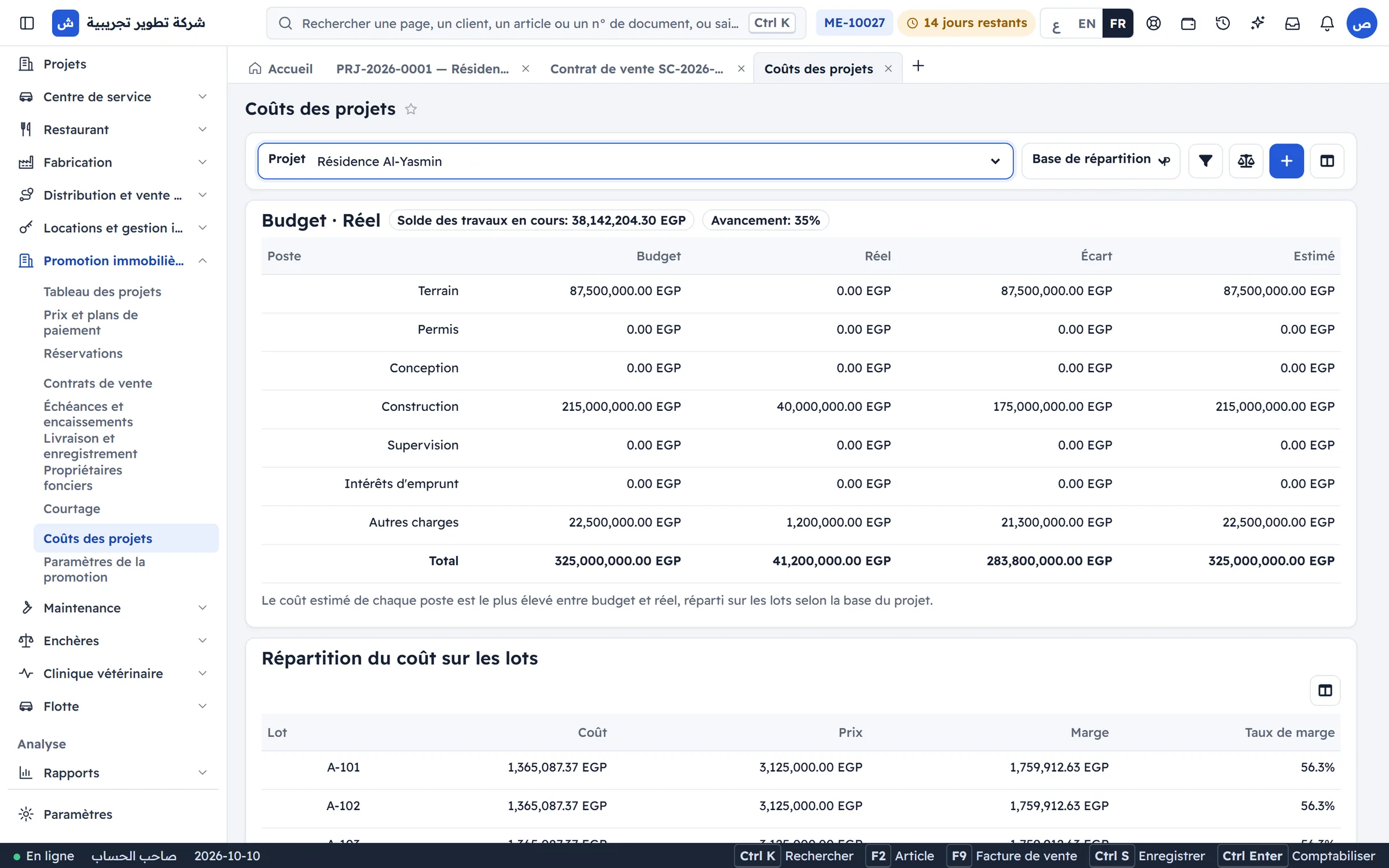Open the support lifebuoy icon
The image size is (1389, 868).
pyautogui.click(x=1153, y=23)
